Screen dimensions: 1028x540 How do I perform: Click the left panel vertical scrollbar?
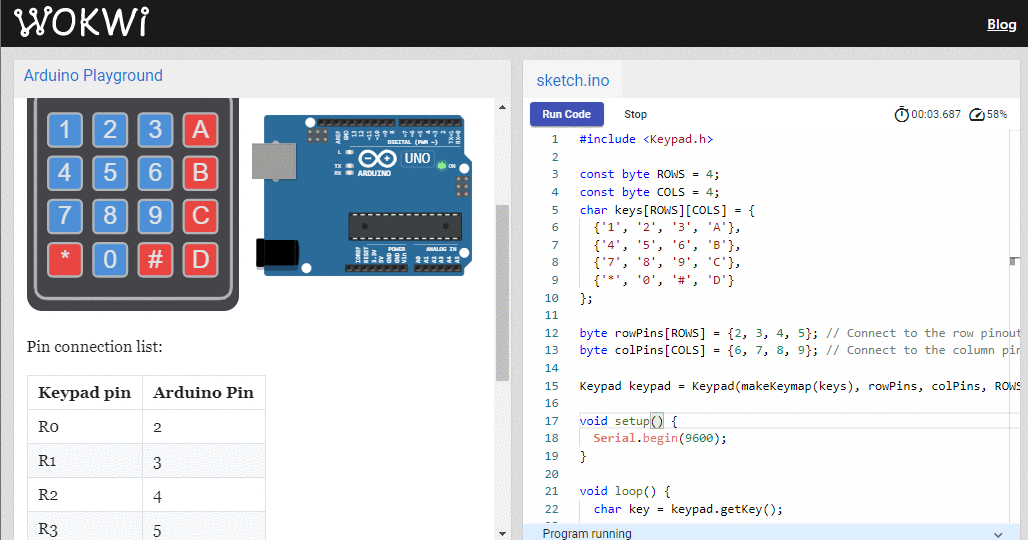pyautogui.click(x=502, y=290)
